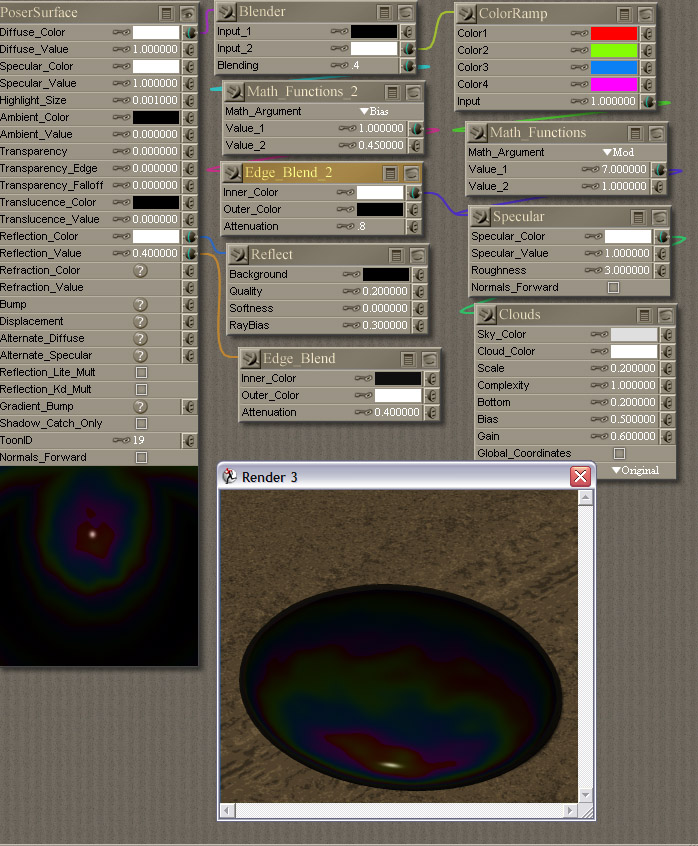Click the Reflection_Value number field
698x846 pixels.
(x=155, y=253)
